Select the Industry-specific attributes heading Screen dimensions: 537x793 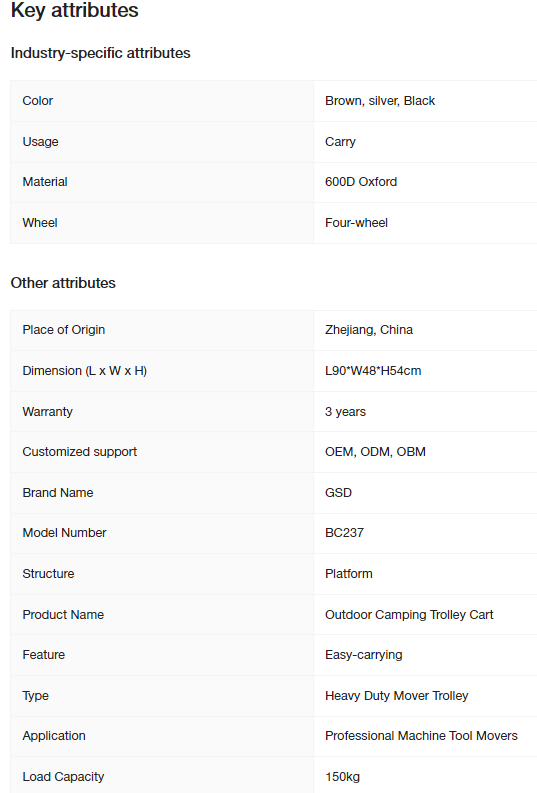[x=101, y=53]
